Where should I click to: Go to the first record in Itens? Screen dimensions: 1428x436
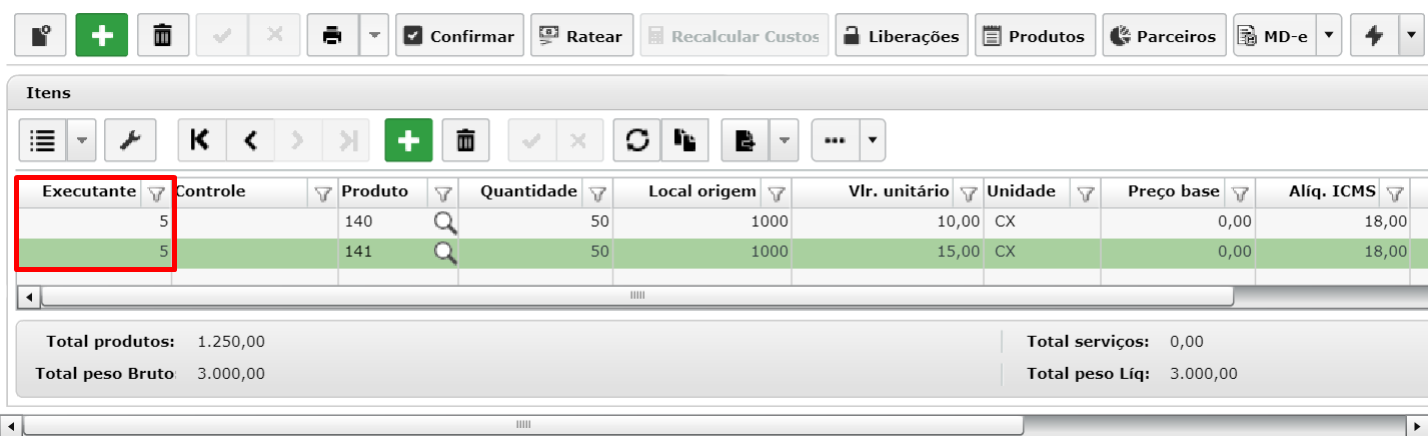(201, 141)
